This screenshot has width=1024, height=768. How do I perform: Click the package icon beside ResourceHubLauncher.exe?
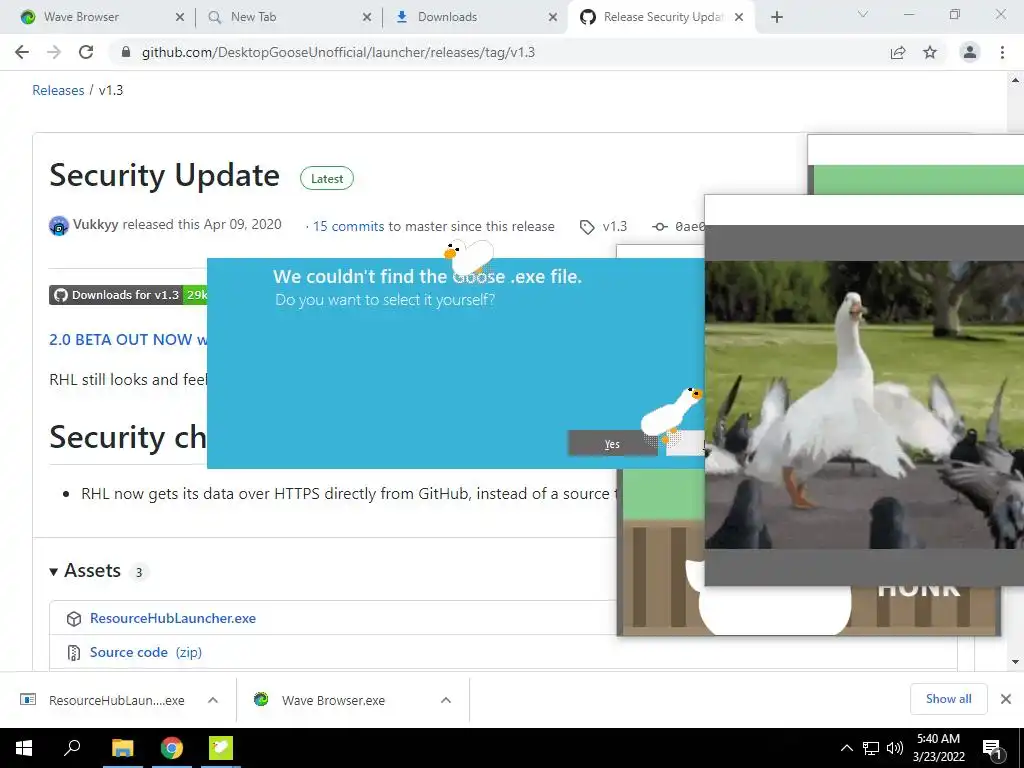(74, 618)
